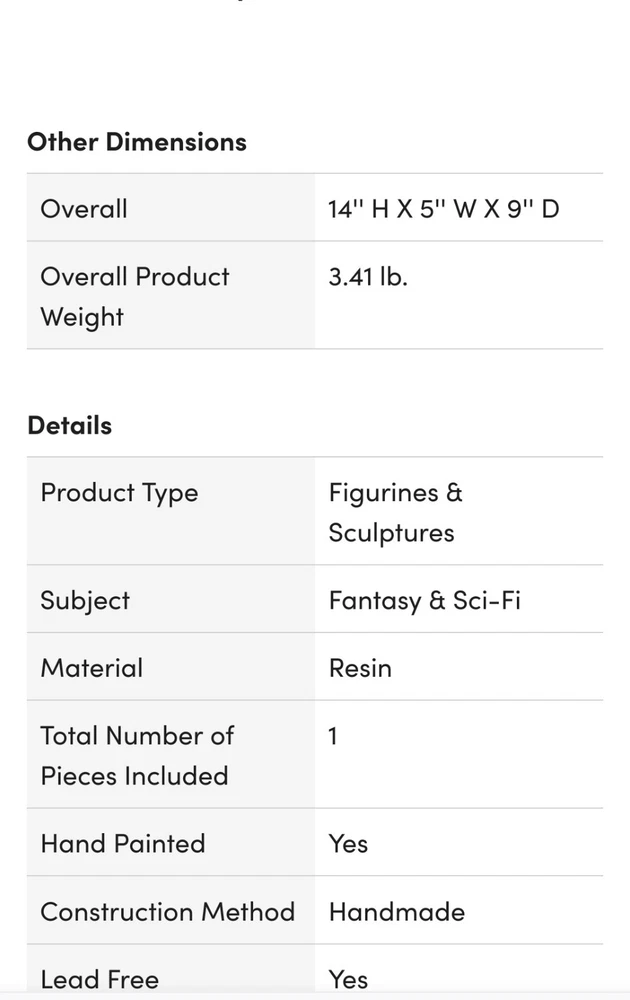Click the pieces included value 1
Screen dimensions: 630x1000
click(x=333, y=737)
